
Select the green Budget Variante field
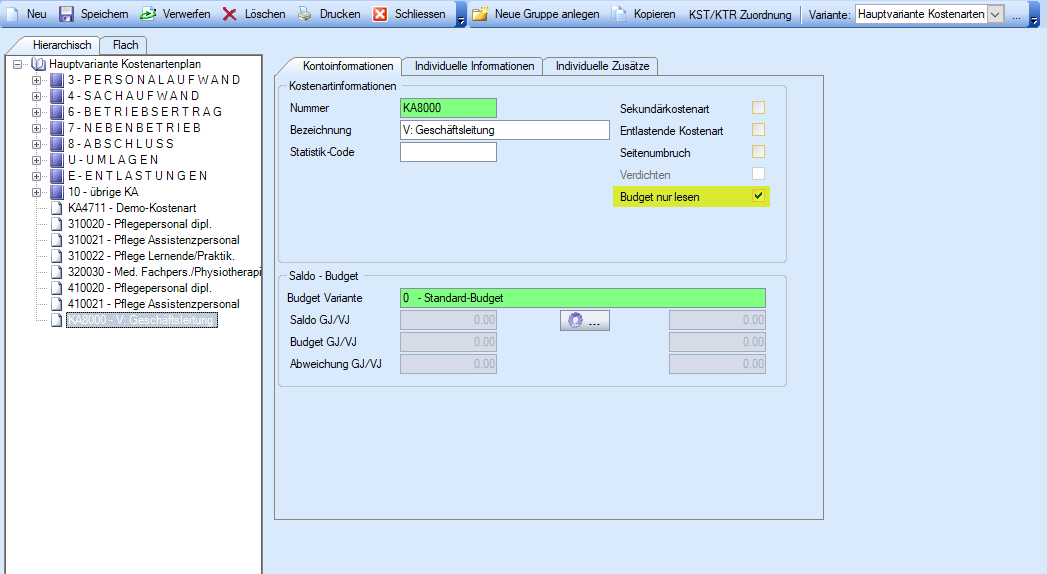582,298
